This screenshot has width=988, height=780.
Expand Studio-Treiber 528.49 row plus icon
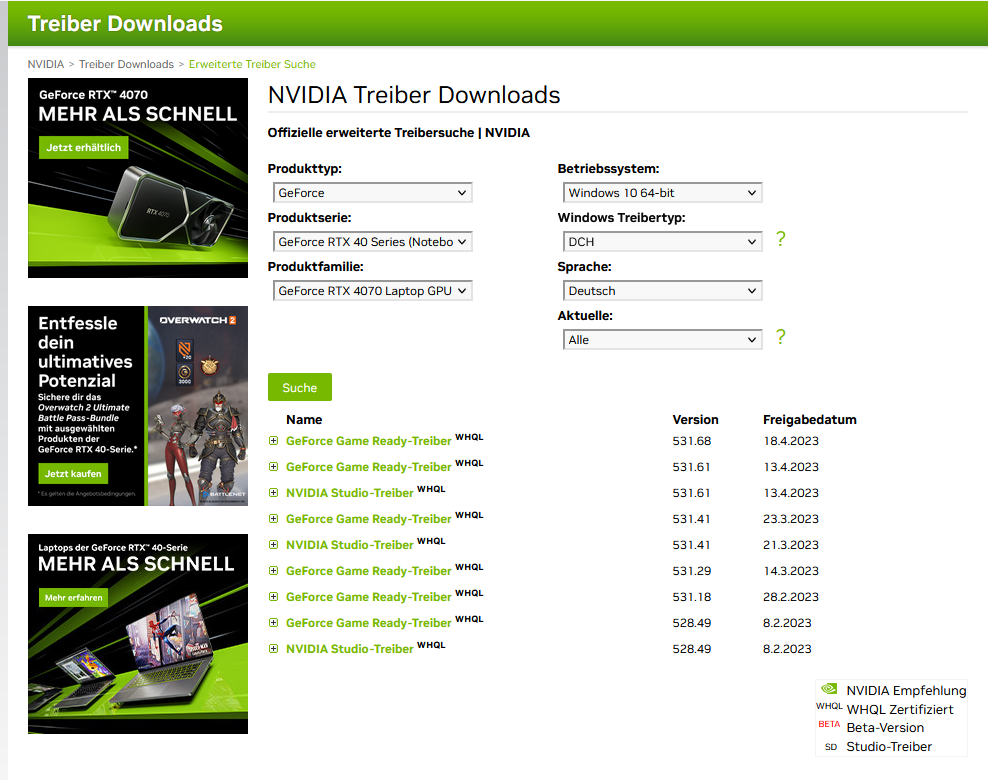tap(273, 648)
